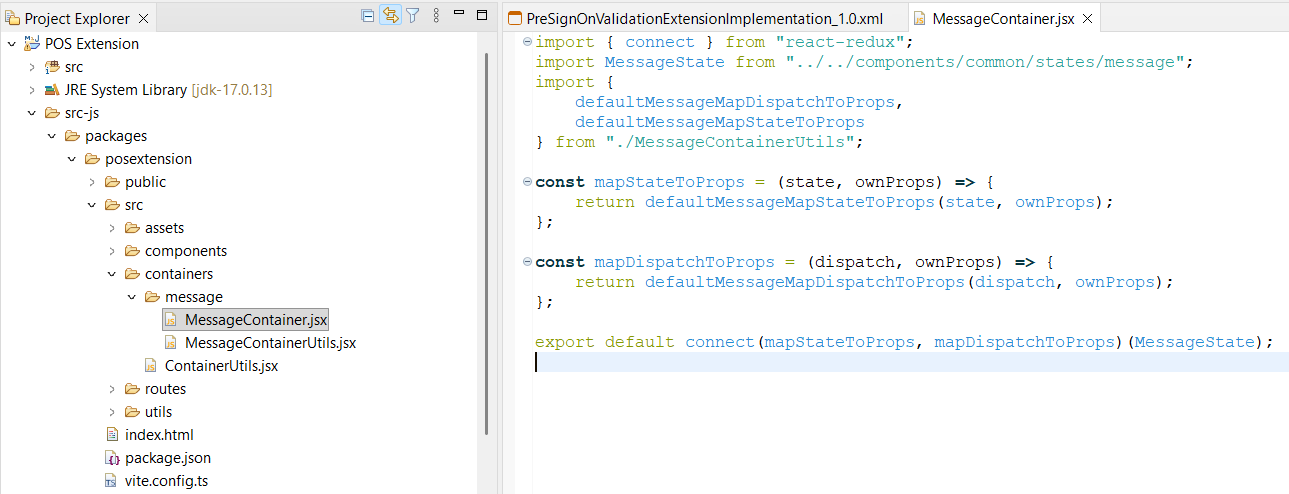Click the vite.config.ts file icon
The image size is (1289, 494).
[112, 481]
